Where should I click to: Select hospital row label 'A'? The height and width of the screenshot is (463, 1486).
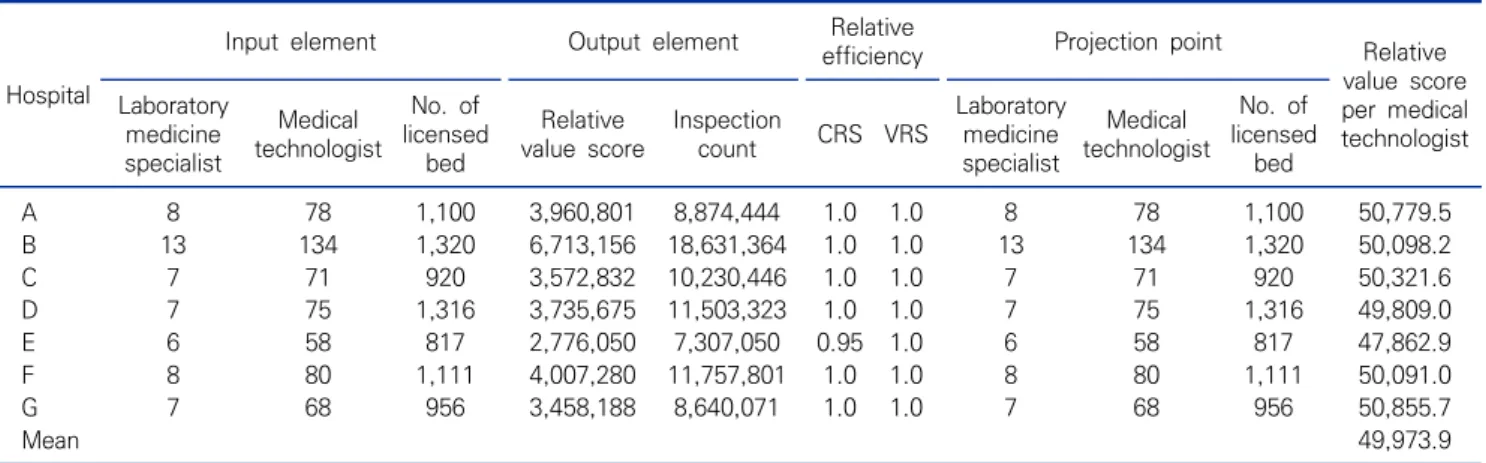(27, 213)
